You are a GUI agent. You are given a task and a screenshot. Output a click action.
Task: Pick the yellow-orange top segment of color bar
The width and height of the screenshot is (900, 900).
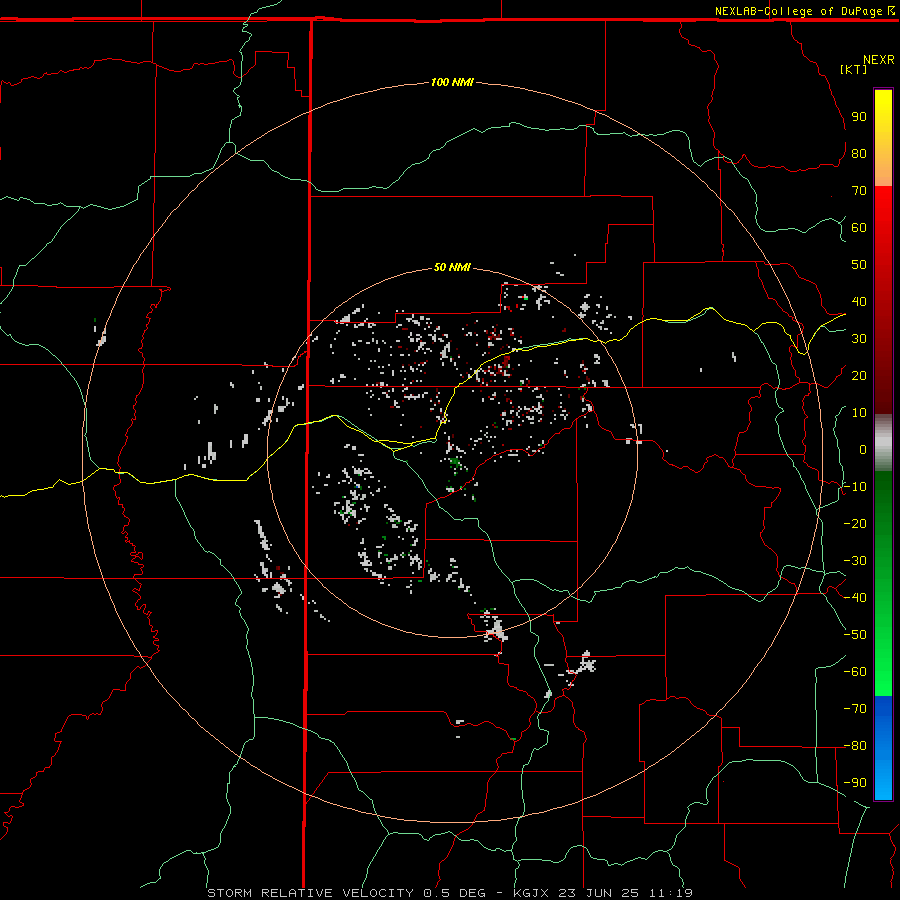point(883,138)
